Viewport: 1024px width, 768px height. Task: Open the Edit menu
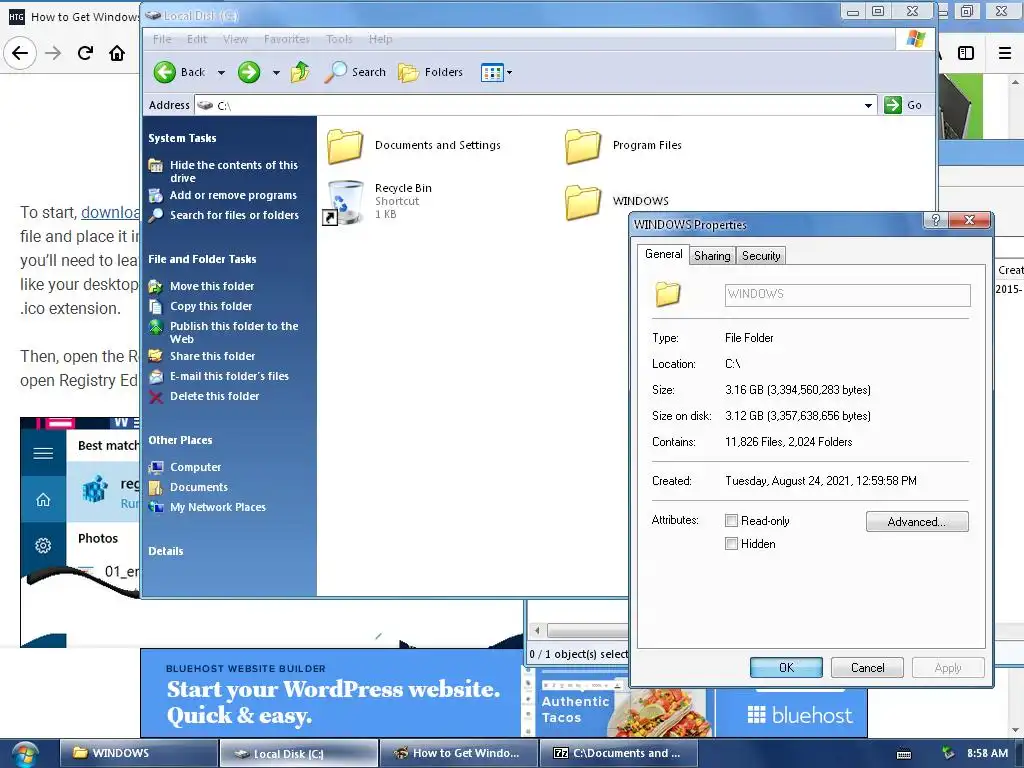(197, 39)
